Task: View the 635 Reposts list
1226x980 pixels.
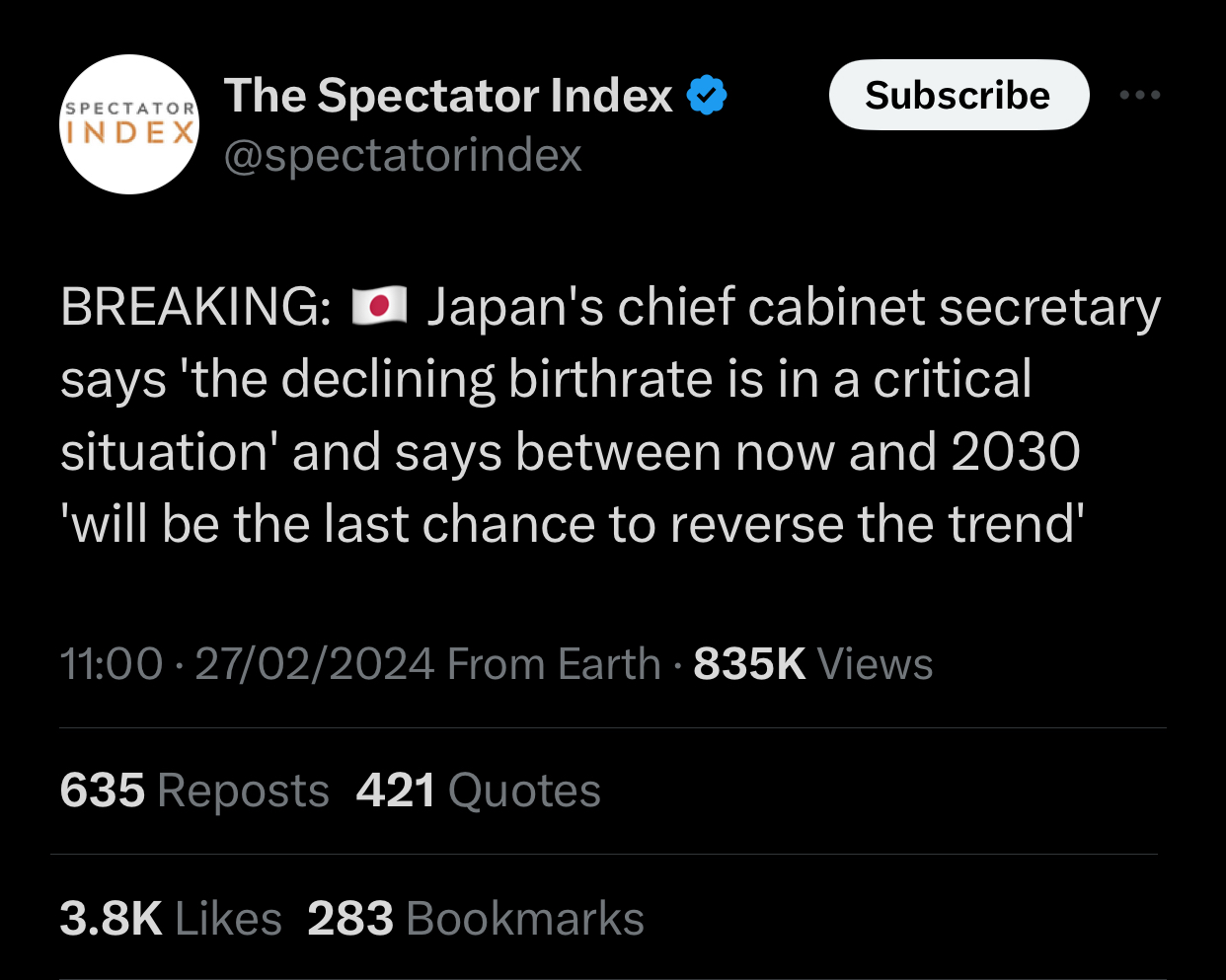Action: pyautogui.click(x=194, y=791)
